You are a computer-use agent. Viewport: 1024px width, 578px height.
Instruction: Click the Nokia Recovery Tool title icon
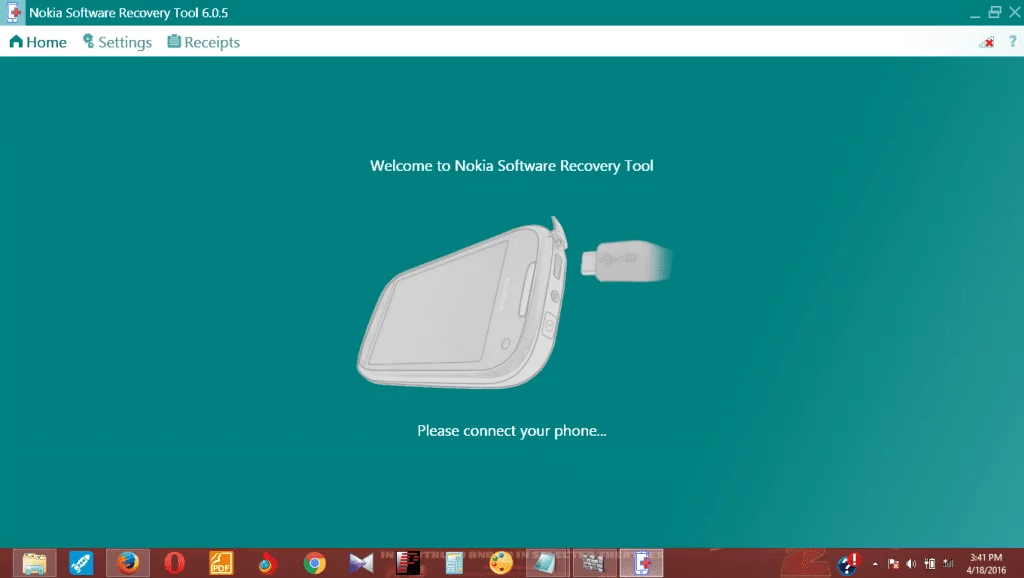pyautogui.click(x=12, y=12)
